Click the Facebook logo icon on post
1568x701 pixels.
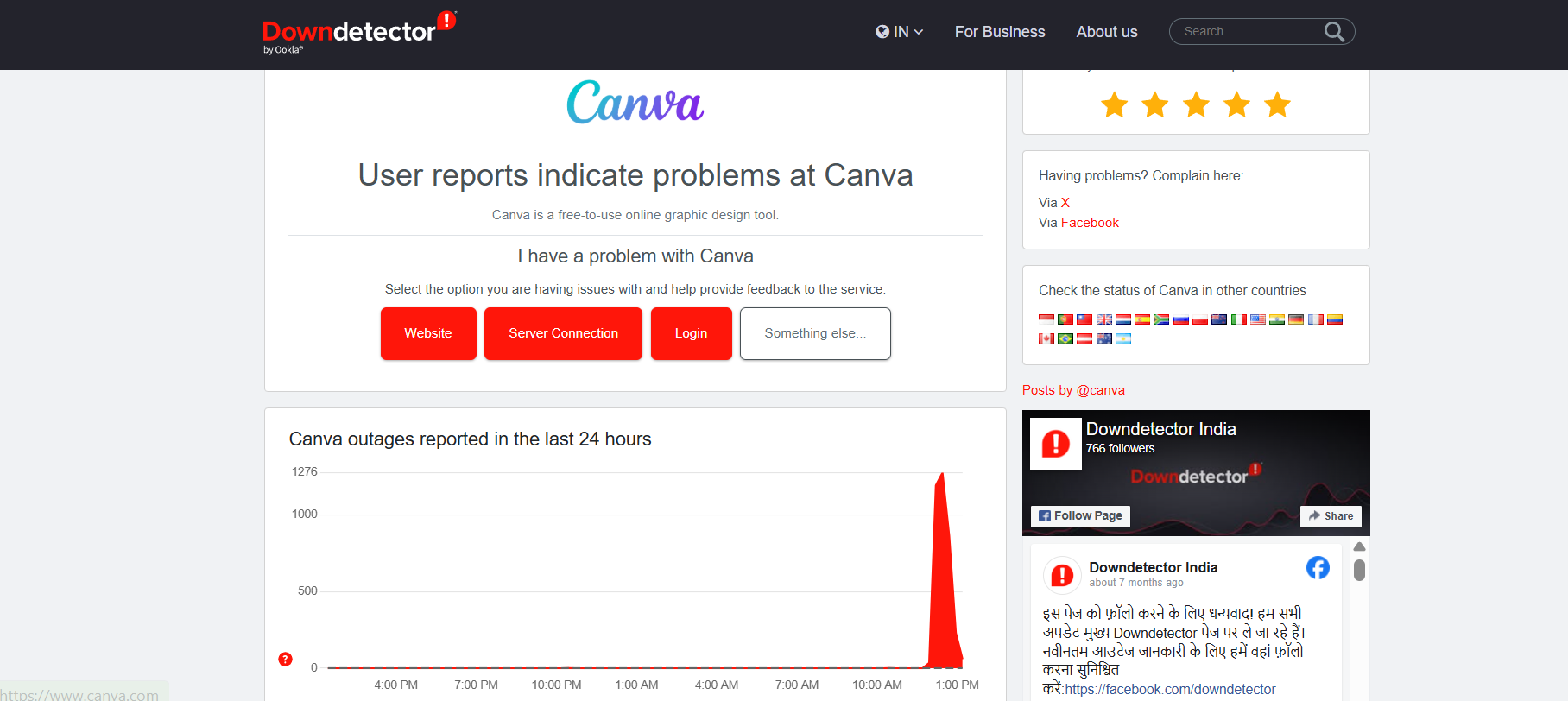1318,567
